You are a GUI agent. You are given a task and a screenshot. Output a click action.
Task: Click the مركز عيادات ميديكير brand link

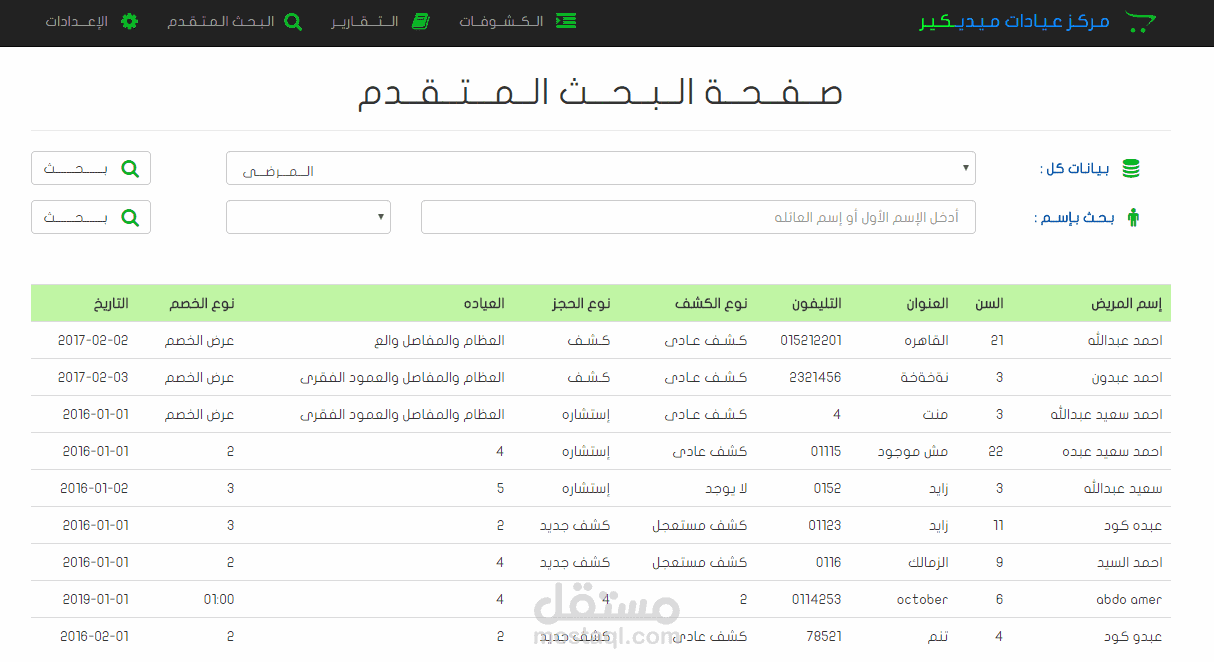coord(1014,21)
